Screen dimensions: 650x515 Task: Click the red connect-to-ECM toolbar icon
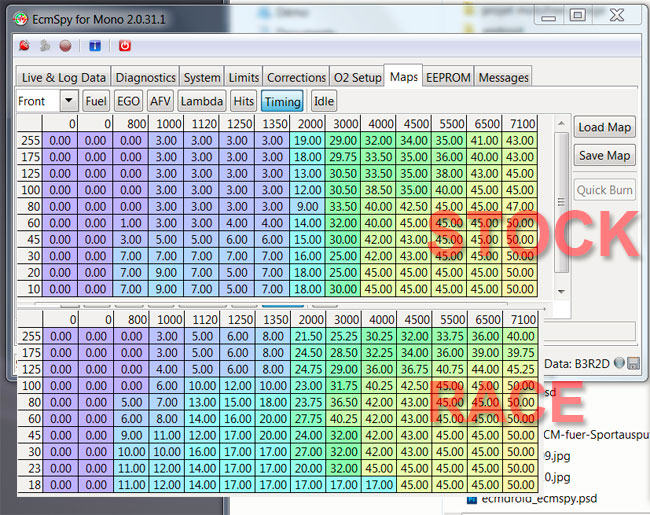[x=24, y=46]
